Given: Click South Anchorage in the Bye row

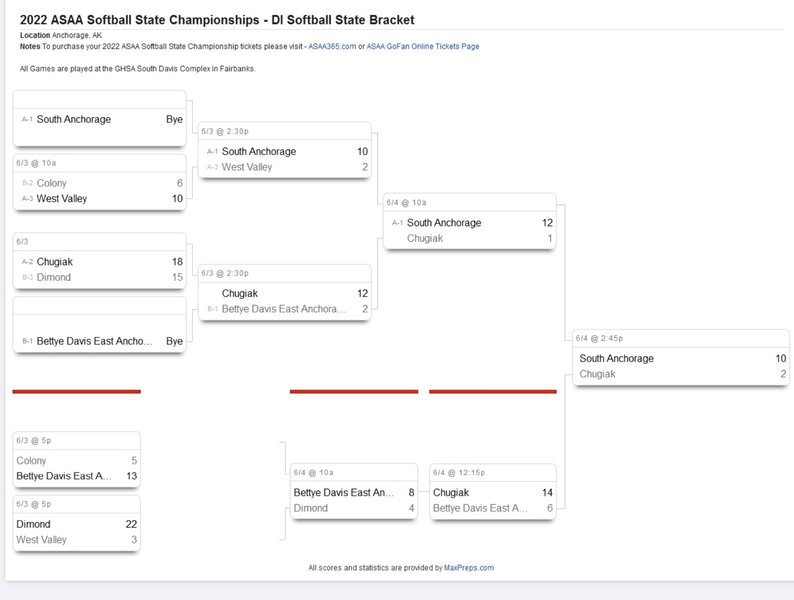Looking at the screenshot, I should 74,120.
